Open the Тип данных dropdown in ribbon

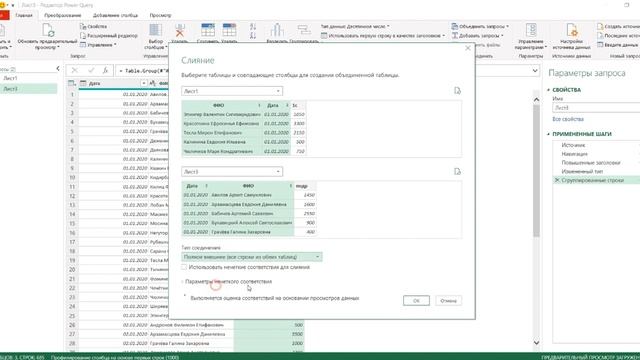click(355, 26)
